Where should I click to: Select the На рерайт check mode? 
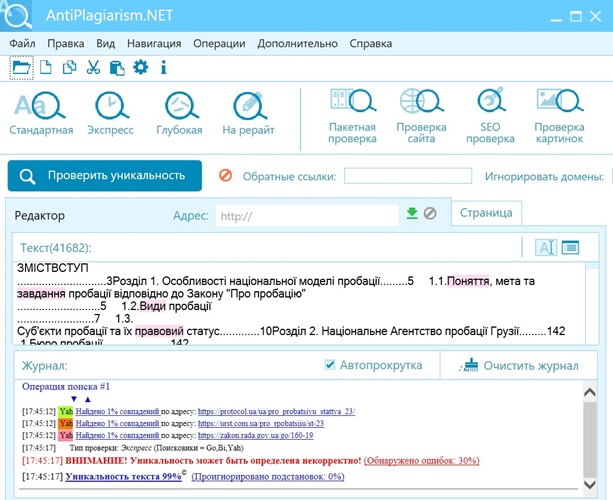click(248, 113)
